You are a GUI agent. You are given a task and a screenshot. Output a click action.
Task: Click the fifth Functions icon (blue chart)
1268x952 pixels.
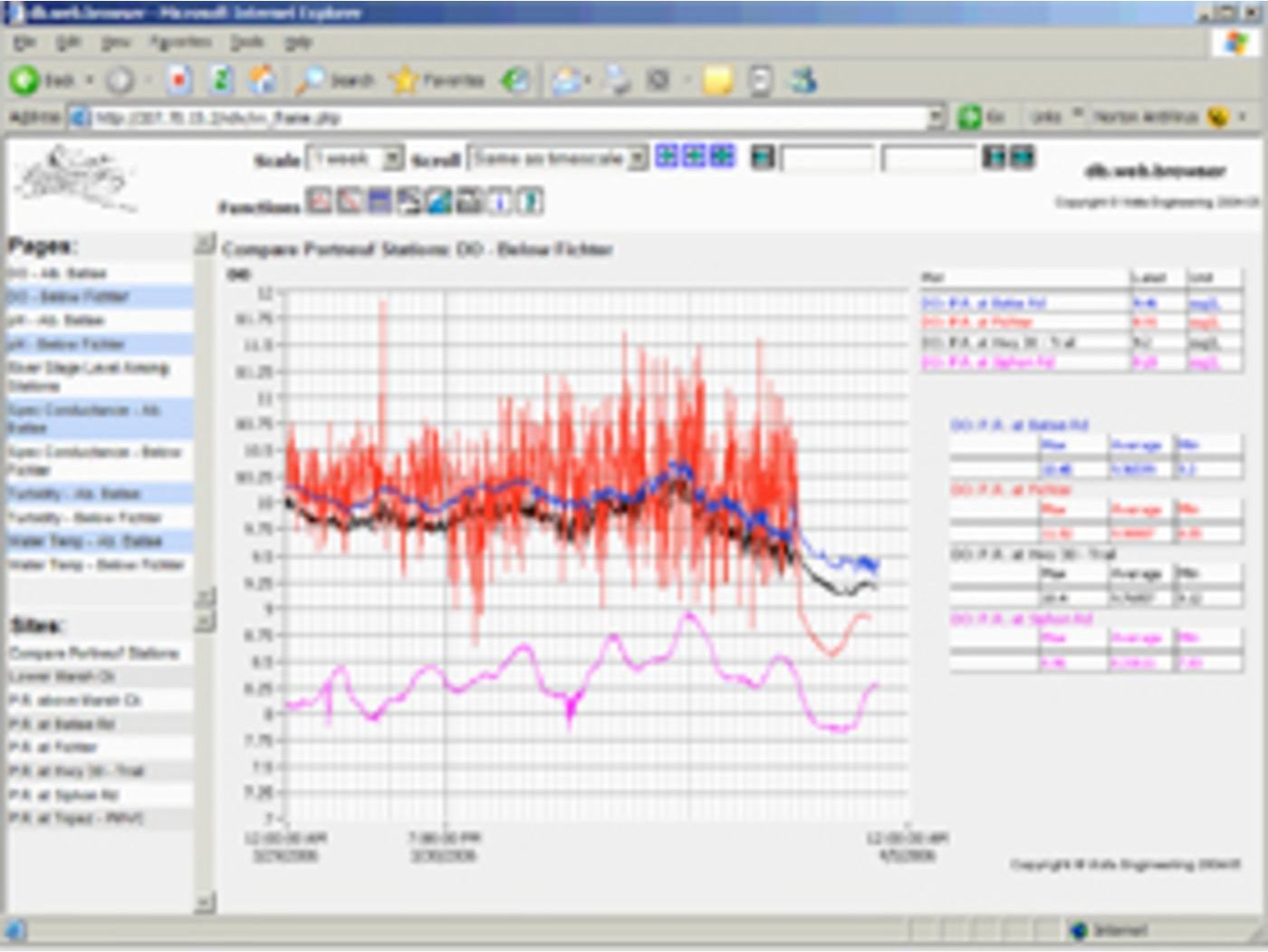pos(439,200)
